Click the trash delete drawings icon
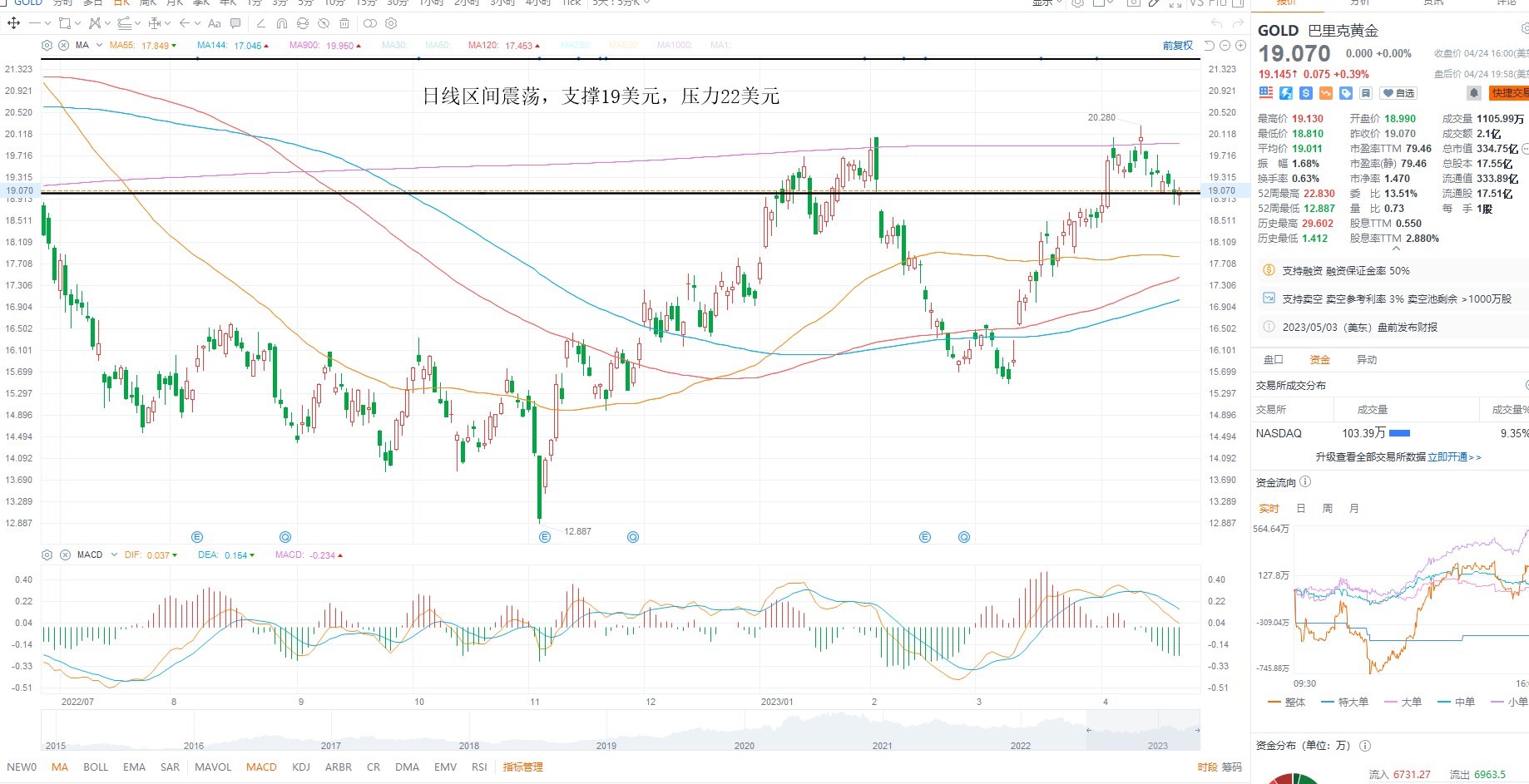The width and height of the screenshot is (1529, 784). pyautogui.click(x=344, y=23)
